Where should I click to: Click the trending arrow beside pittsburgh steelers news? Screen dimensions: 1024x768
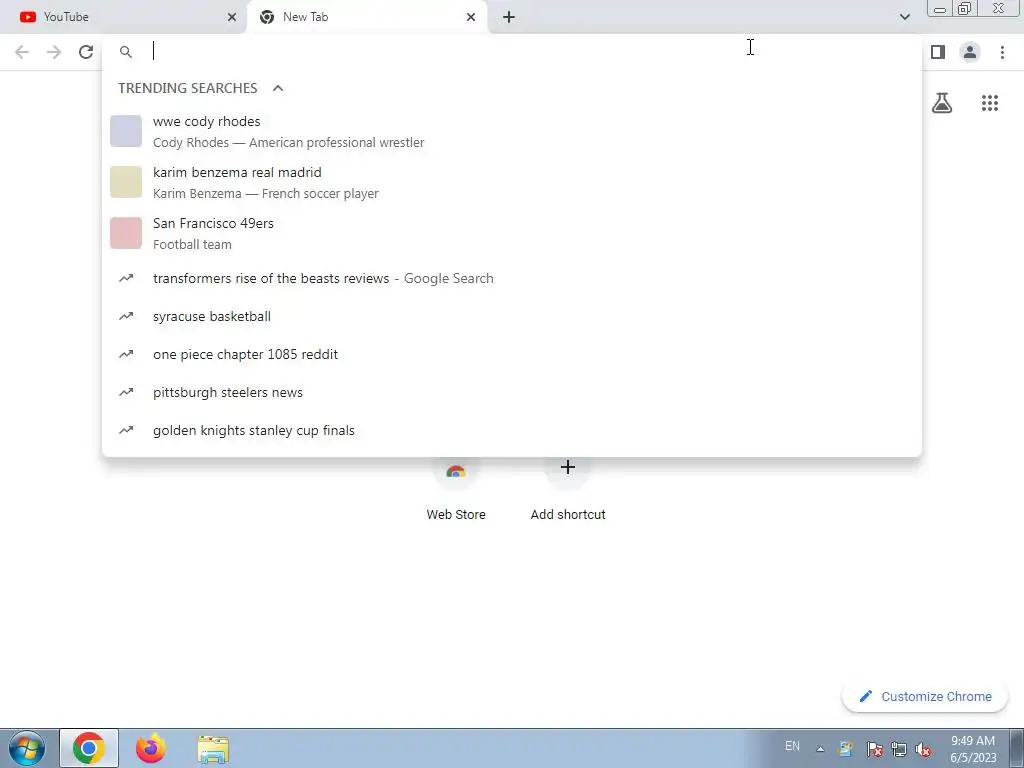click(x=126, y=392)
